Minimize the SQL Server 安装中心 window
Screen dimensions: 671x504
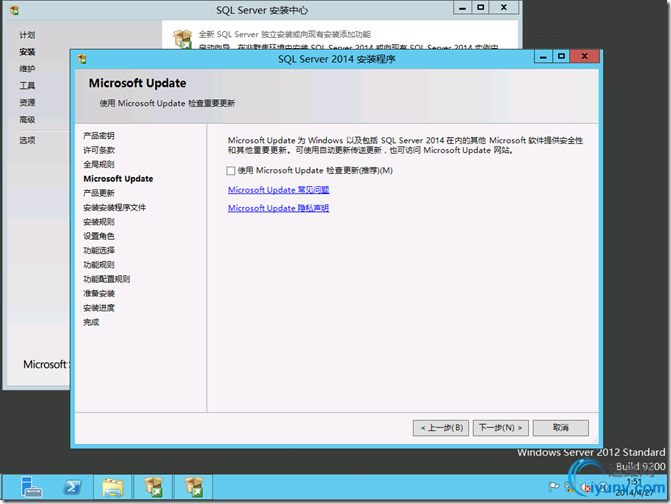point(462,8)
